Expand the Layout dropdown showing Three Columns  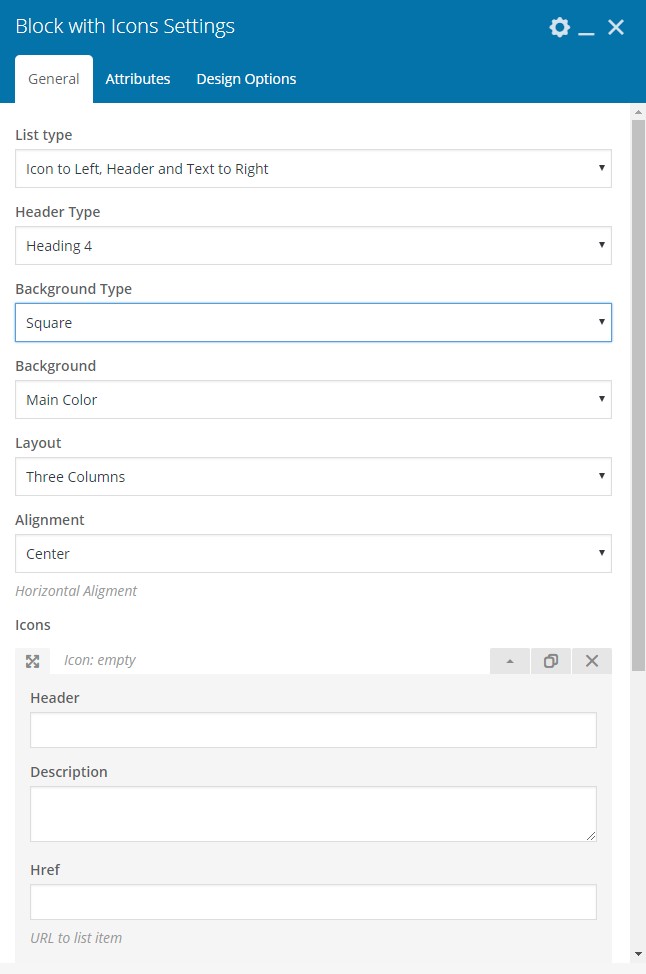[x=314, y=476]
